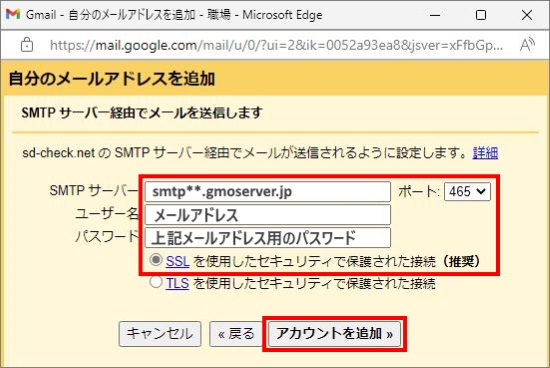This screenshot has height=368, width=550.
Task: Click the Read aloud icon in address bar
Action: pyautogui.click(x=527, y=45)
